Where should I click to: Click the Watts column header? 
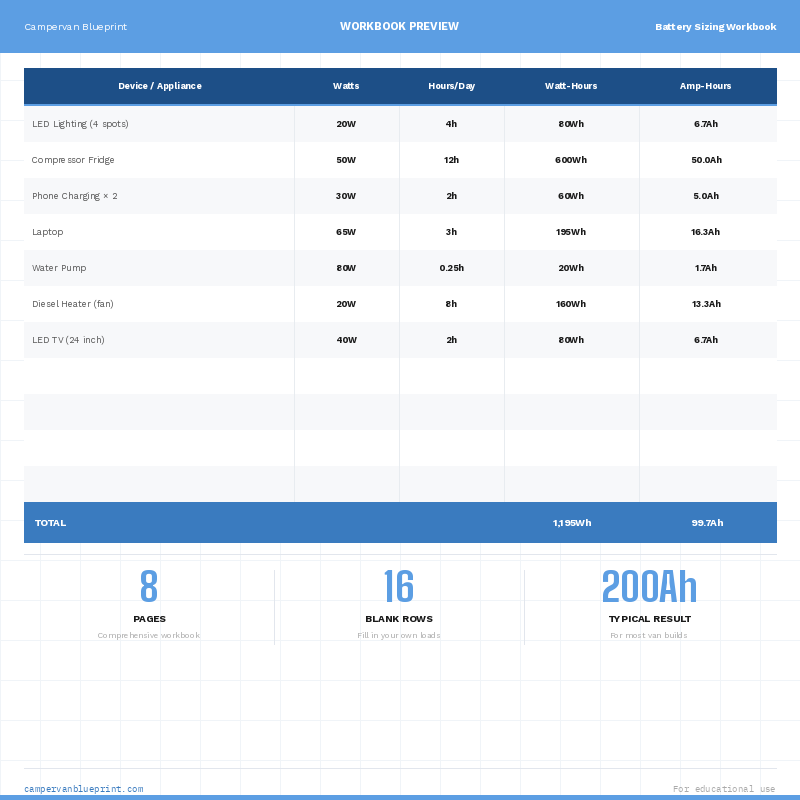point(346,86)
